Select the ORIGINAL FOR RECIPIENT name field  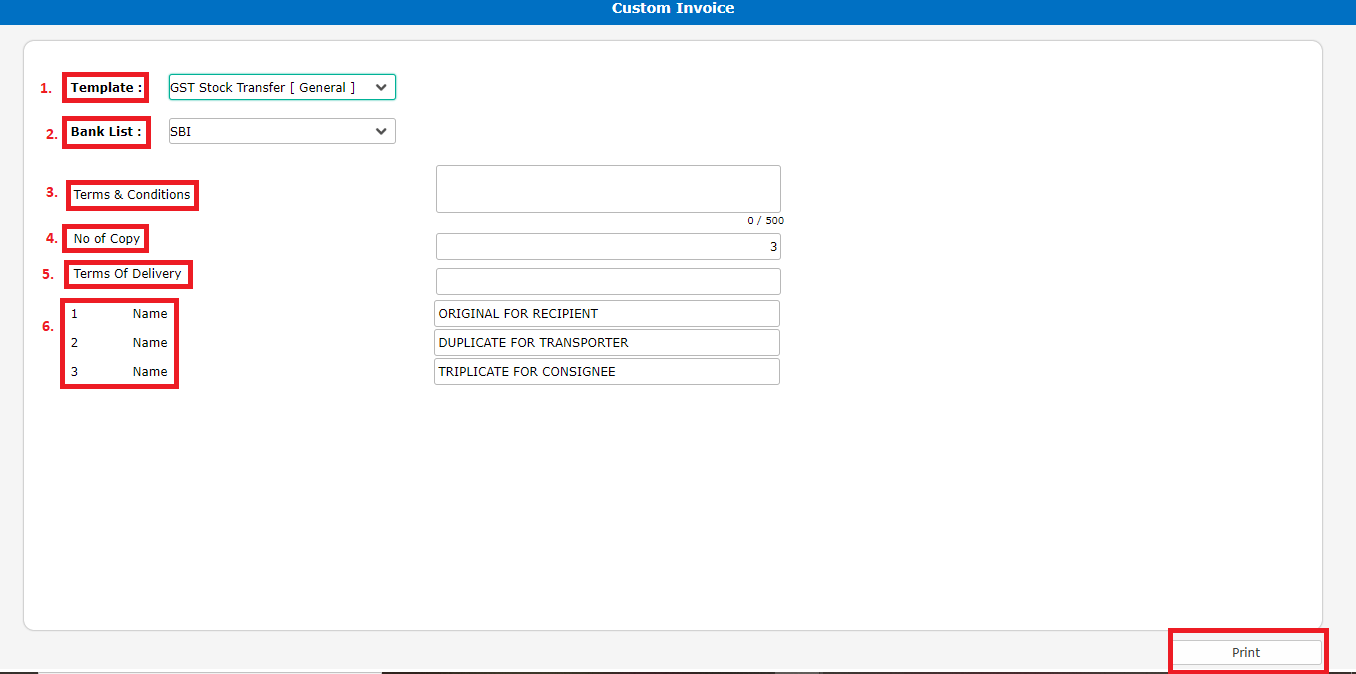pos(606,314)
